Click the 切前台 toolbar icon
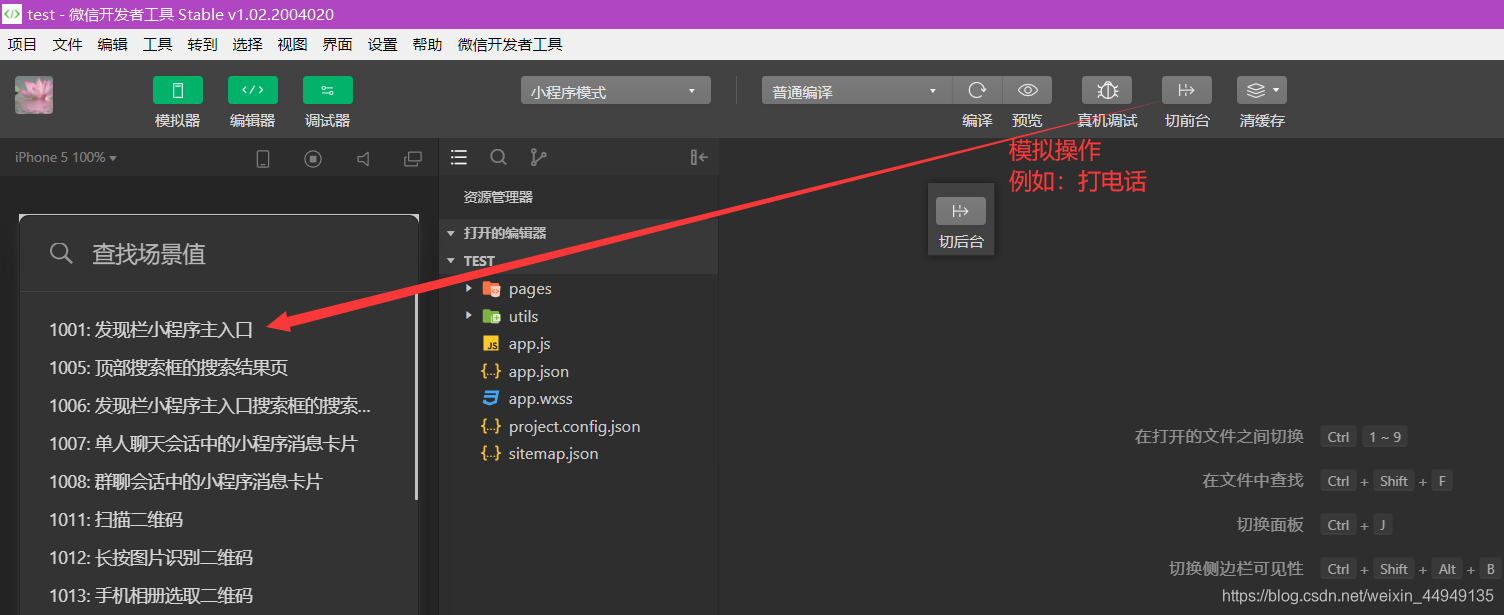 point(1187,90)
